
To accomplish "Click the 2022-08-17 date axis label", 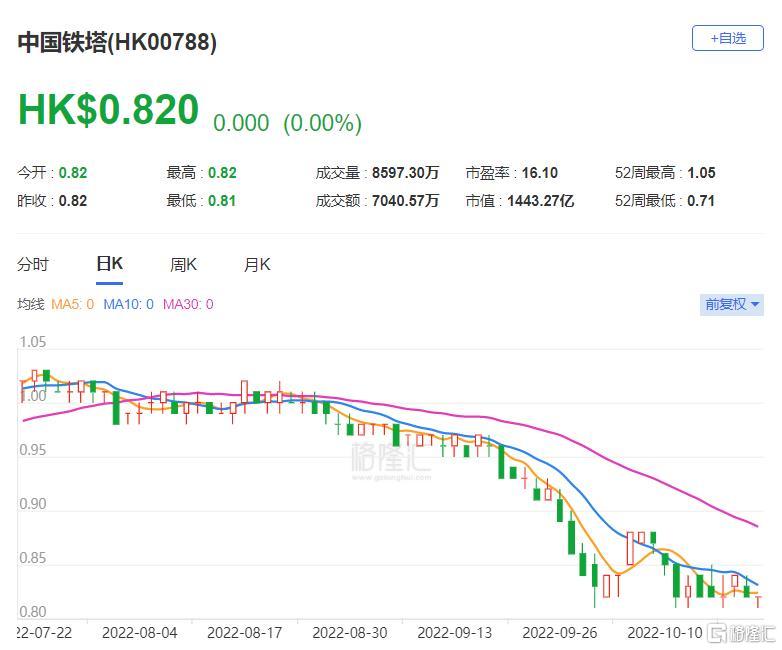I will [x=244, y=633].
